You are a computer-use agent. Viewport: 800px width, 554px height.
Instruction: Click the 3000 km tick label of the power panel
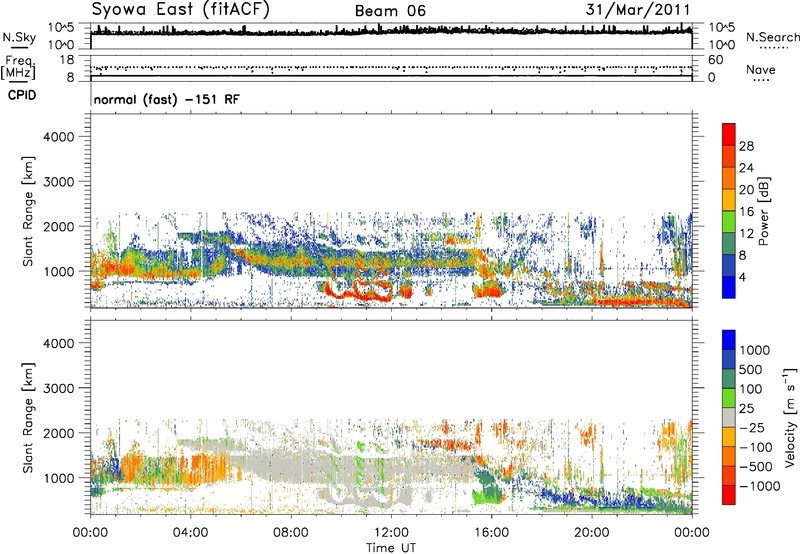(59, 182)
